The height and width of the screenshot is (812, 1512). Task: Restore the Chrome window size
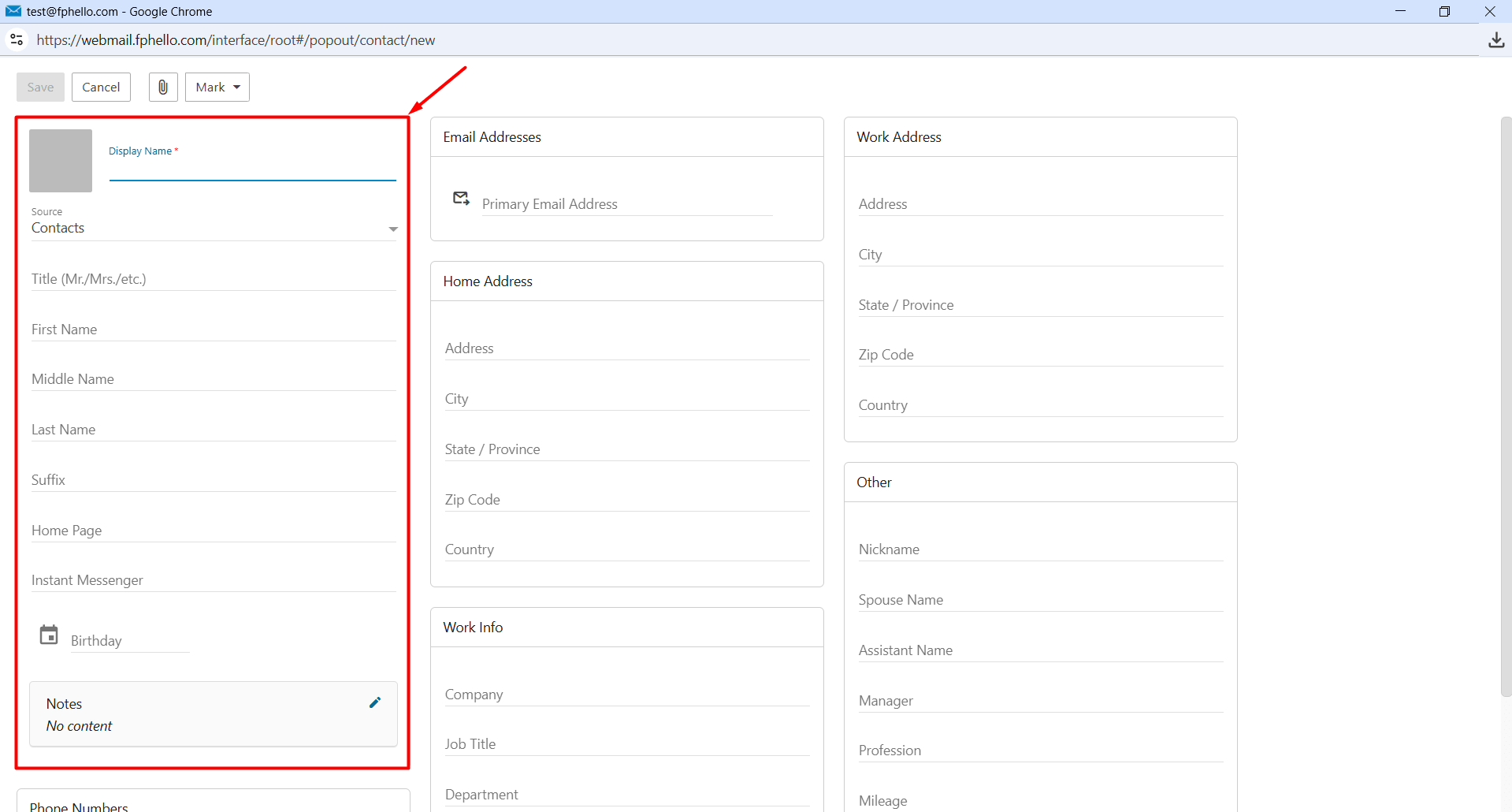(1444, 11)
